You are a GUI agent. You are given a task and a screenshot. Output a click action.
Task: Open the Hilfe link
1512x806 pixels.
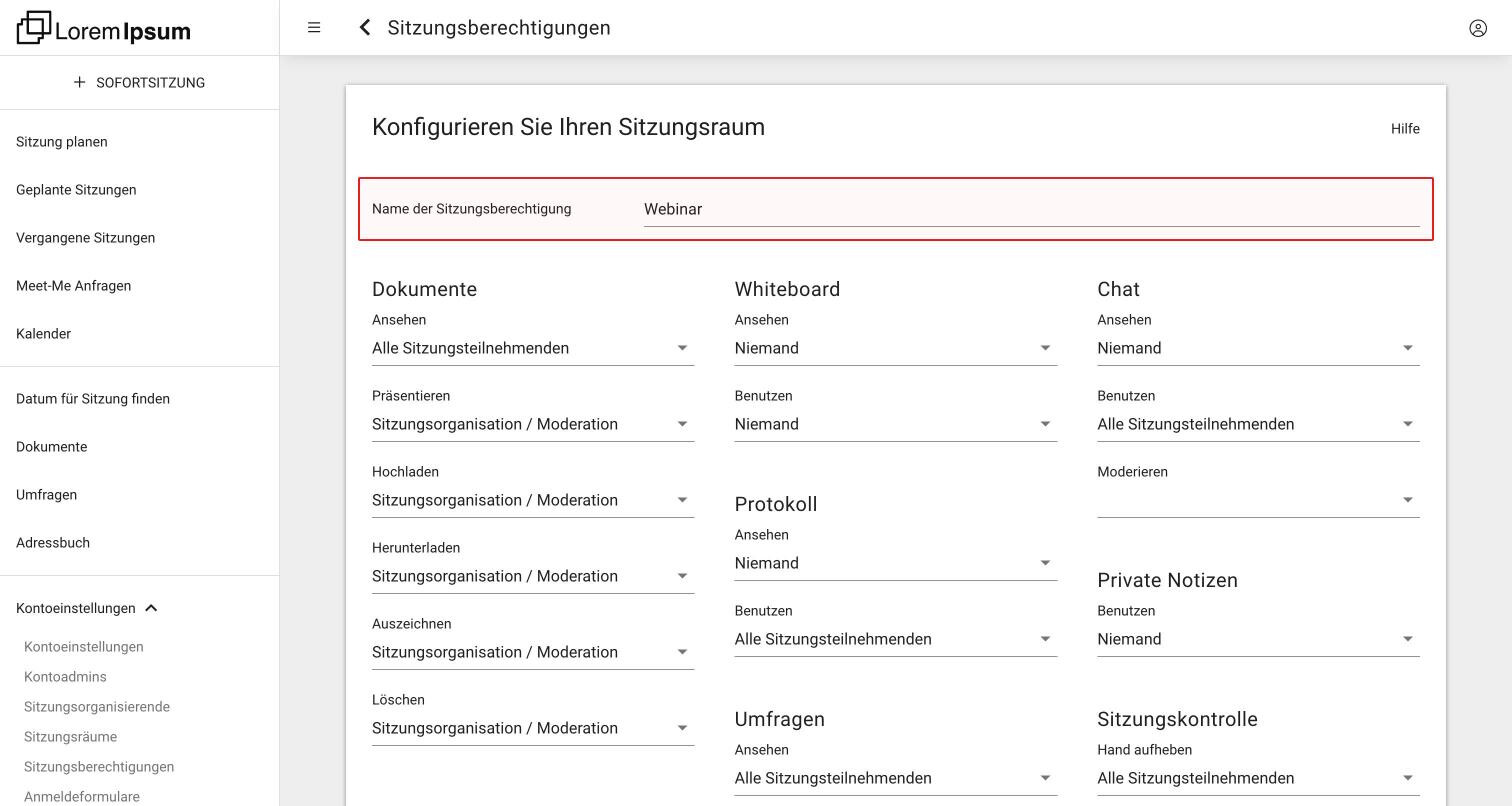(x=1405, y=129)
